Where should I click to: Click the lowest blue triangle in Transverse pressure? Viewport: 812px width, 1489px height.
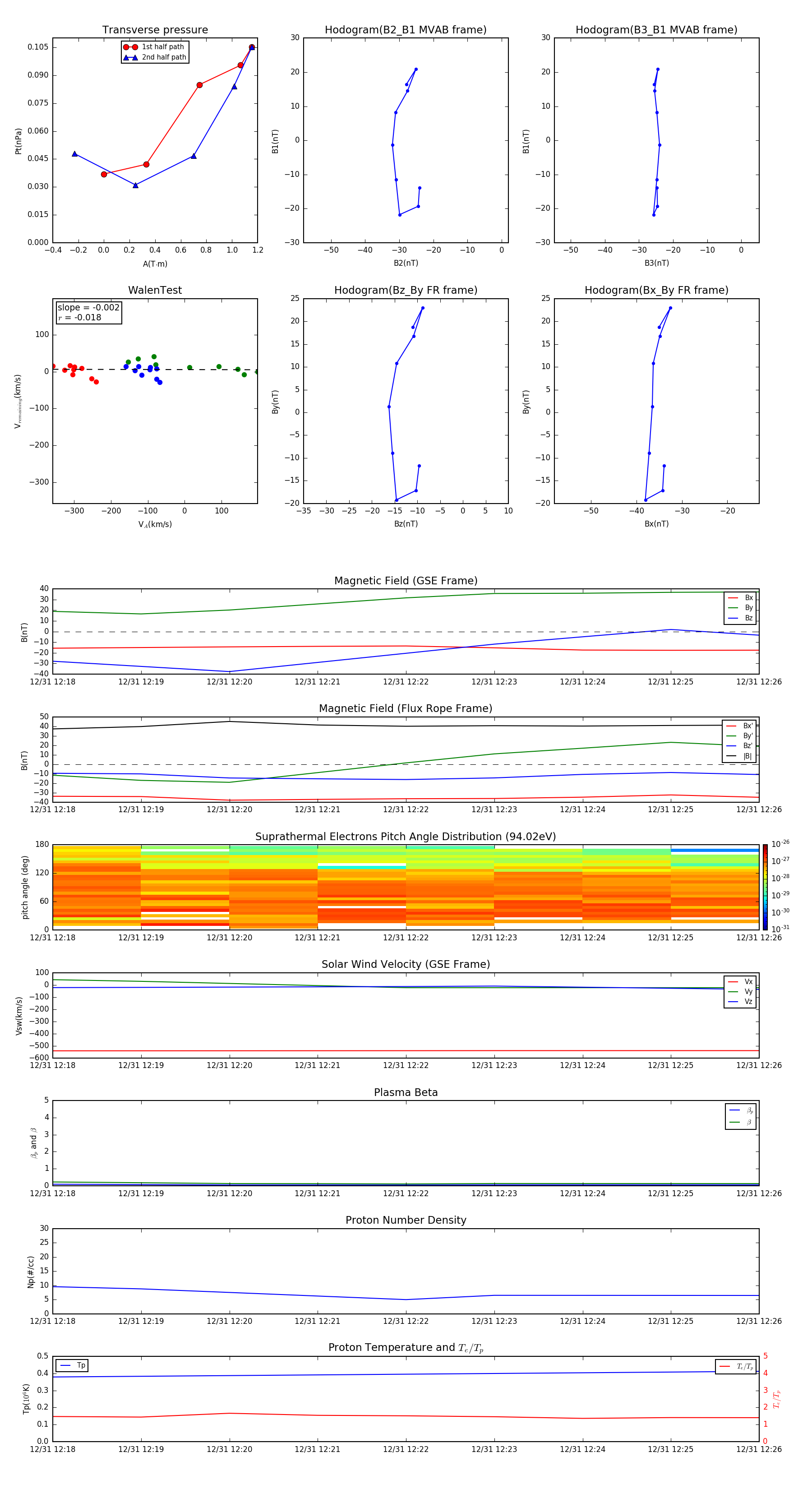135,185
